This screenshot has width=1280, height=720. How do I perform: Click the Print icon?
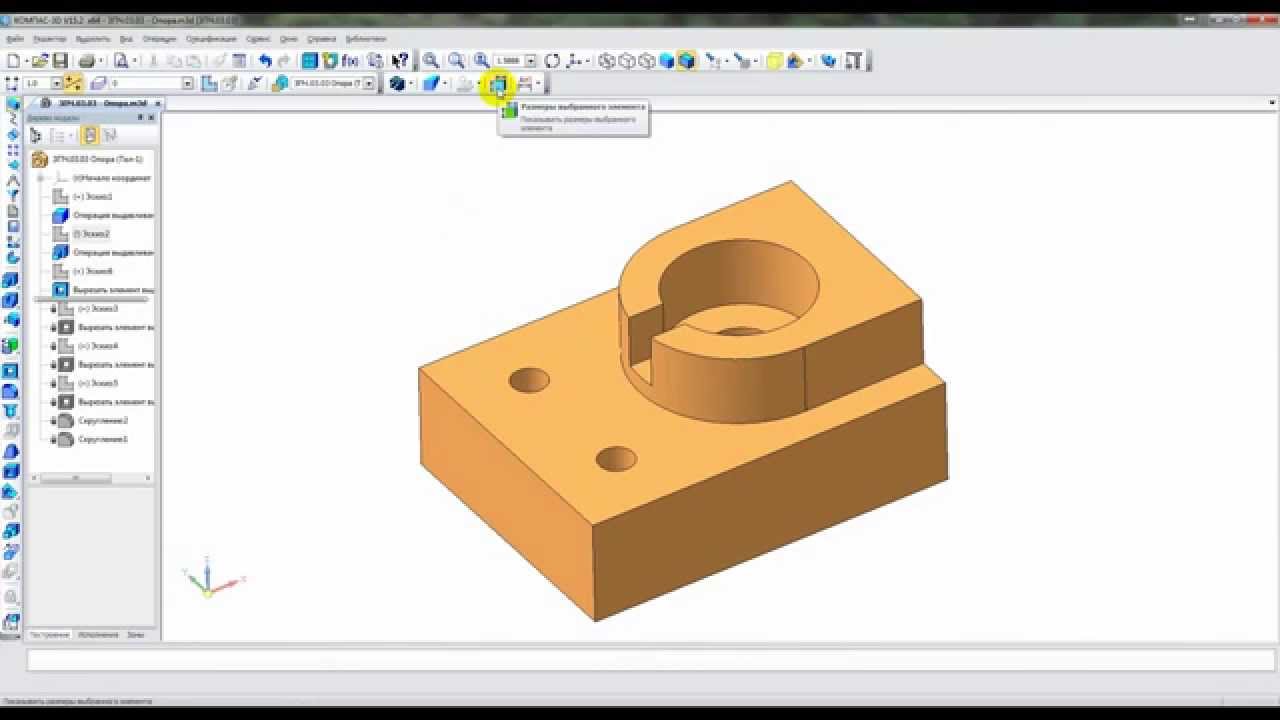pos(87,61)
